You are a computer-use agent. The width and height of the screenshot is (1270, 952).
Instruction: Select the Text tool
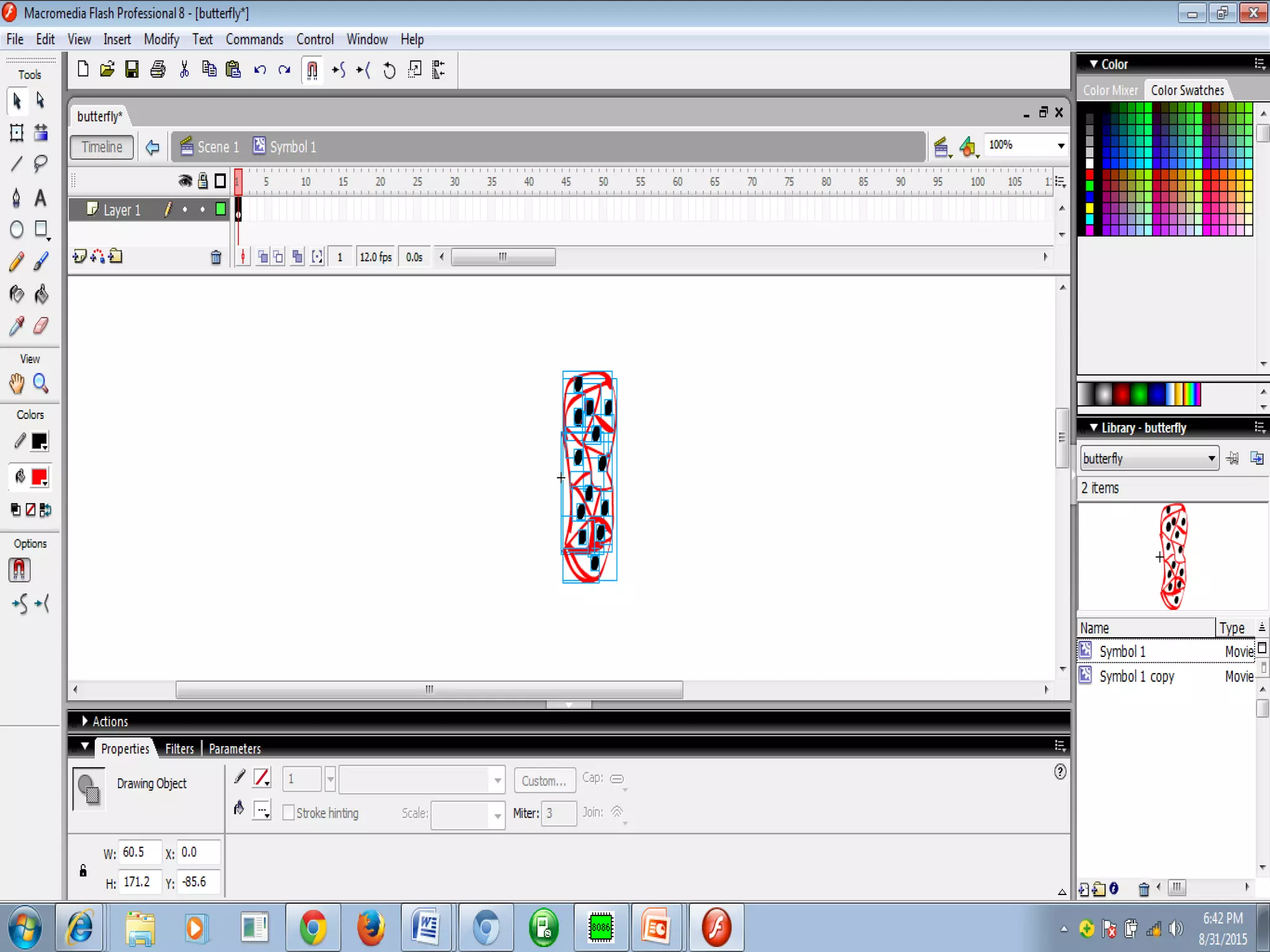41,198
